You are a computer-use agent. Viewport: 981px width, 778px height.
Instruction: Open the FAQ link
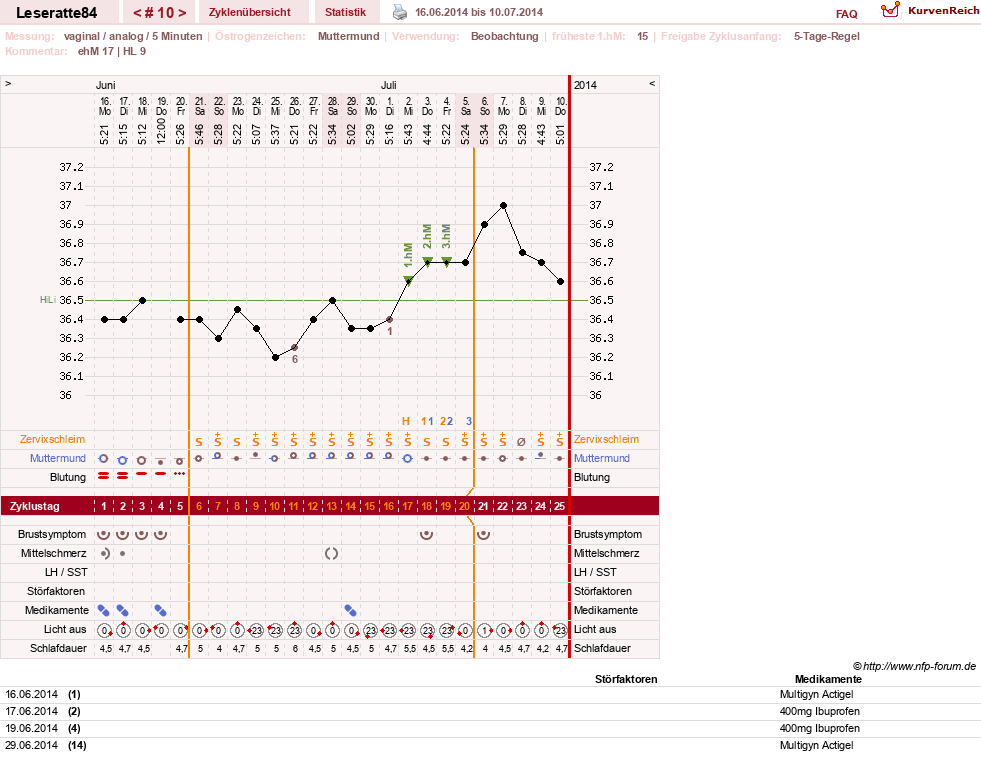(x=846, y=14)
